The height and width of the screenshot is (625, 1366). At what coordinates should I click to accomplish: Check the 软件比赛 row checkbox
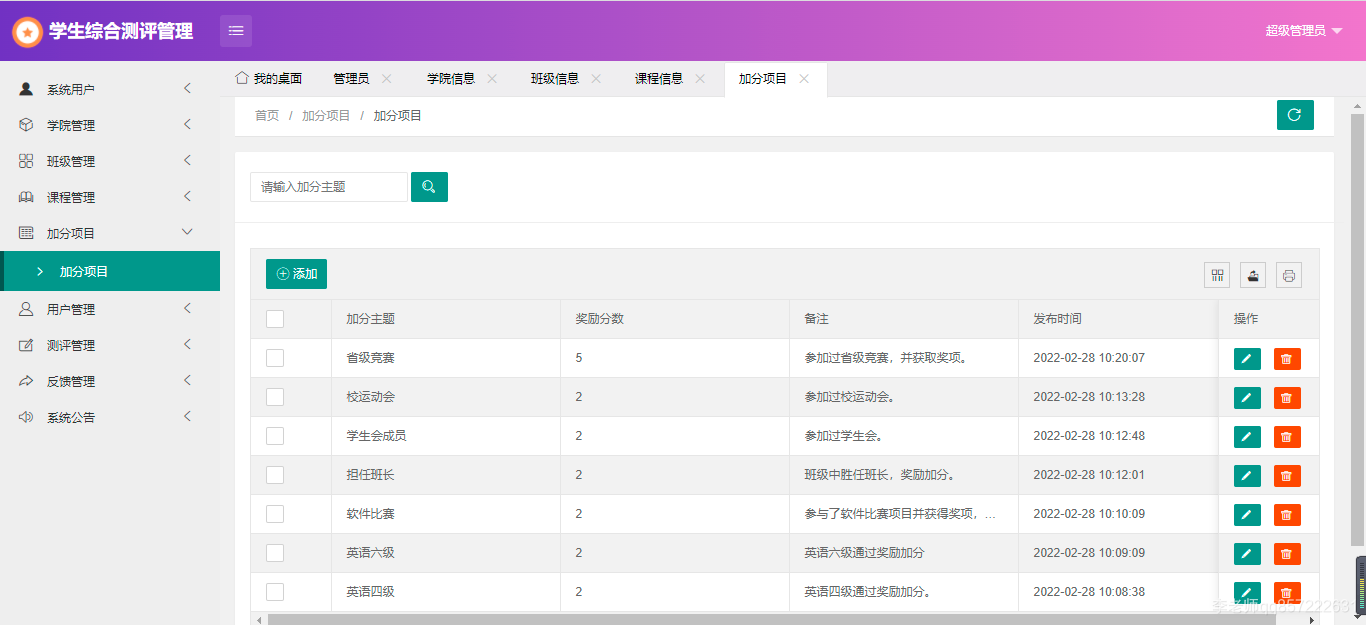(x=275, y=514)
